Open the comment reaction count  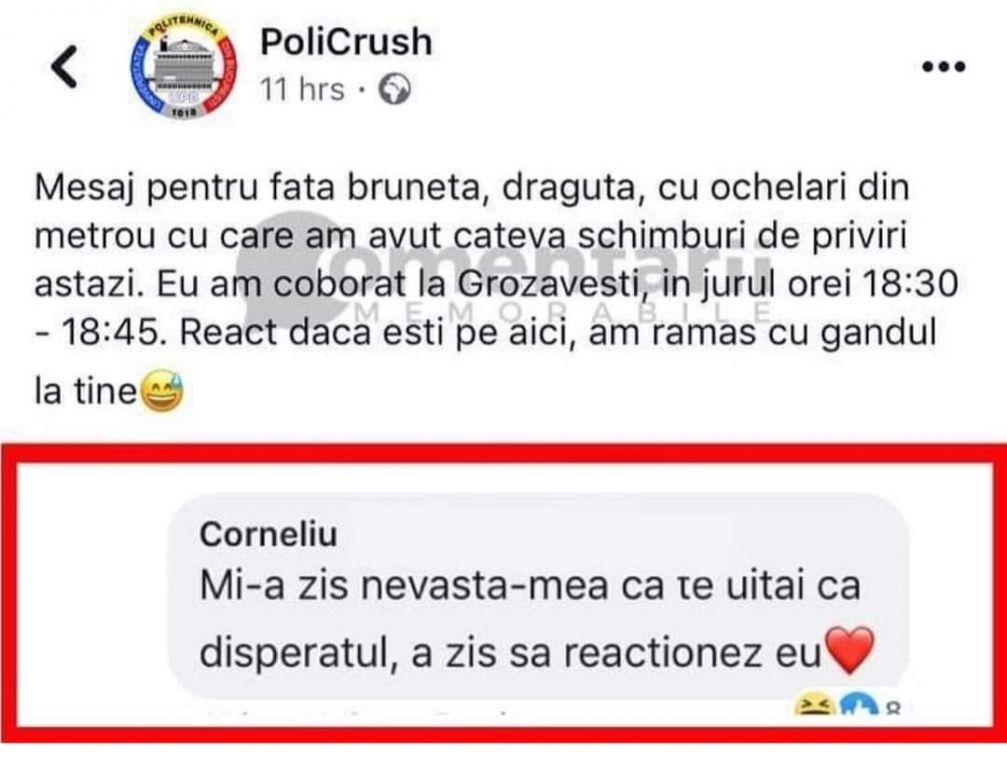(x=893, y=708)
